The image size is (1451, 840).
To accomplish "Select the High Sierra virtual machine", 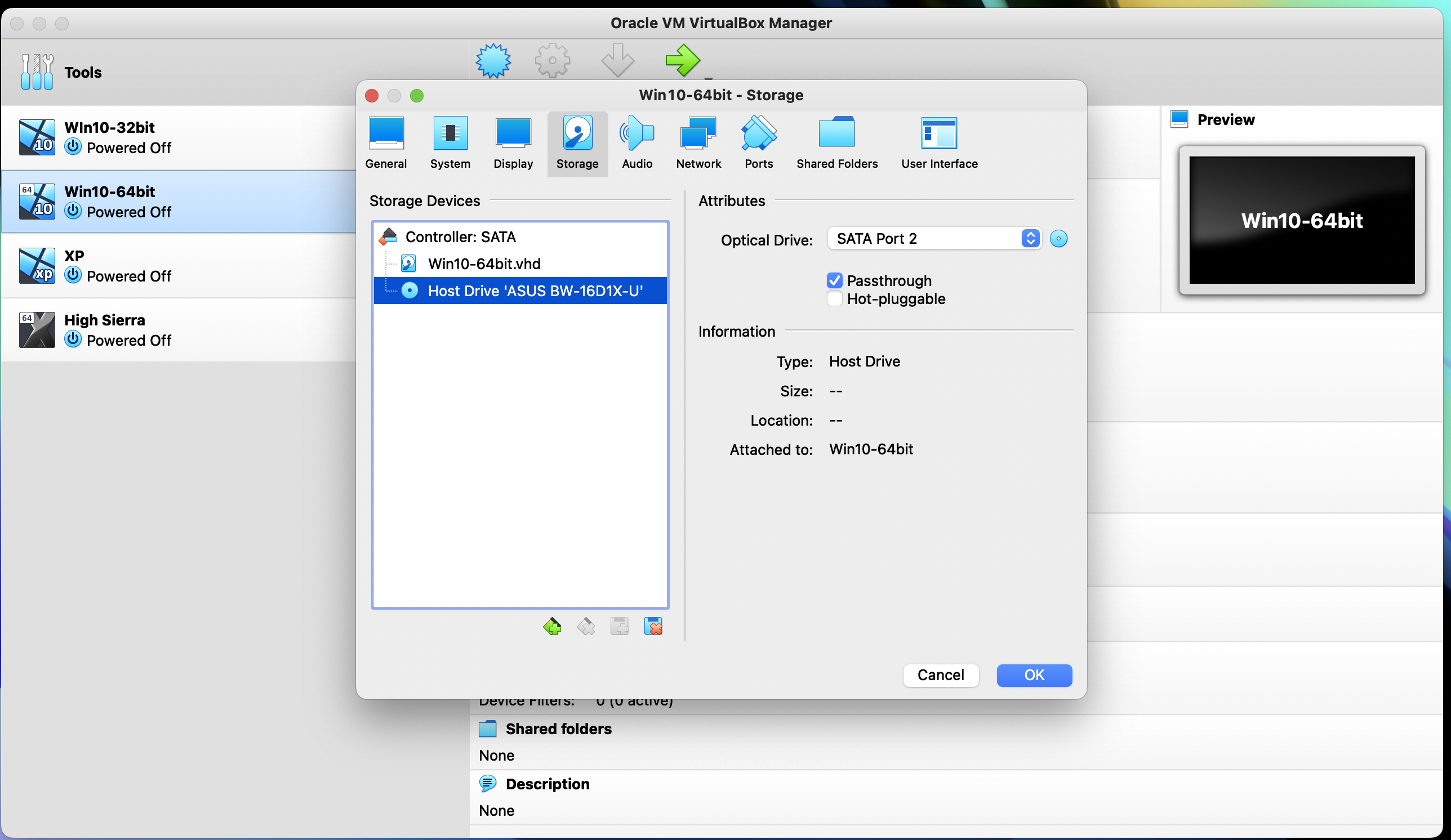I will tap(179, 330).
